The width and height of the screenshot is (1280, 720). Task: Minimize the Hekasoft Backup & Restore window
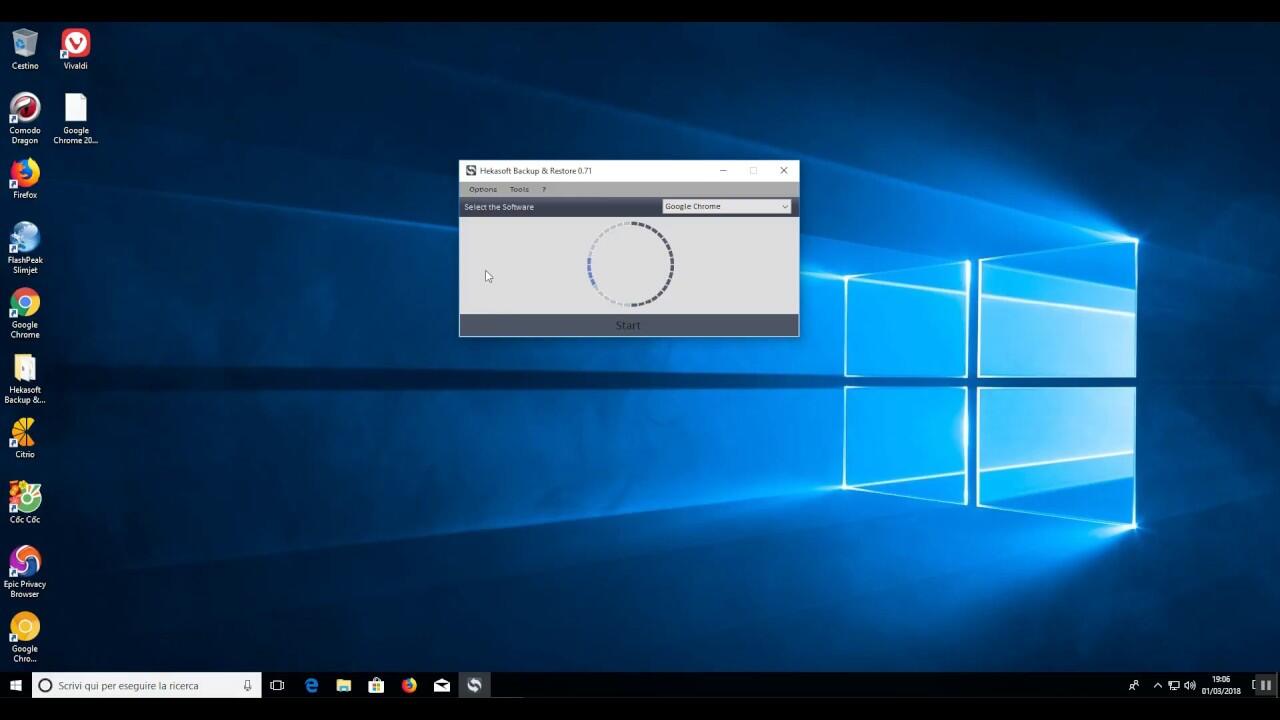pyautogui.click(x=723, y=170)
